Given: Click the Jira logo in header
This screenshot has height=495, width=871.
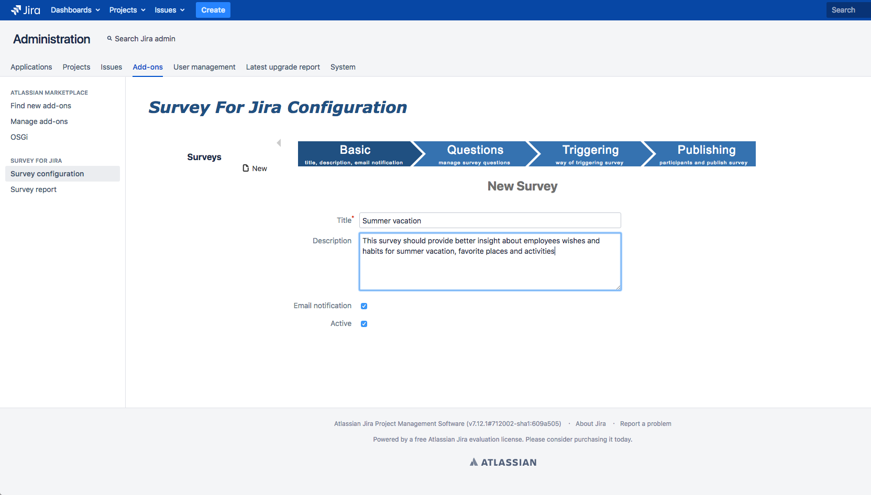Looking at the screenshot, I should pyautogui.click(x=26, y=10).
